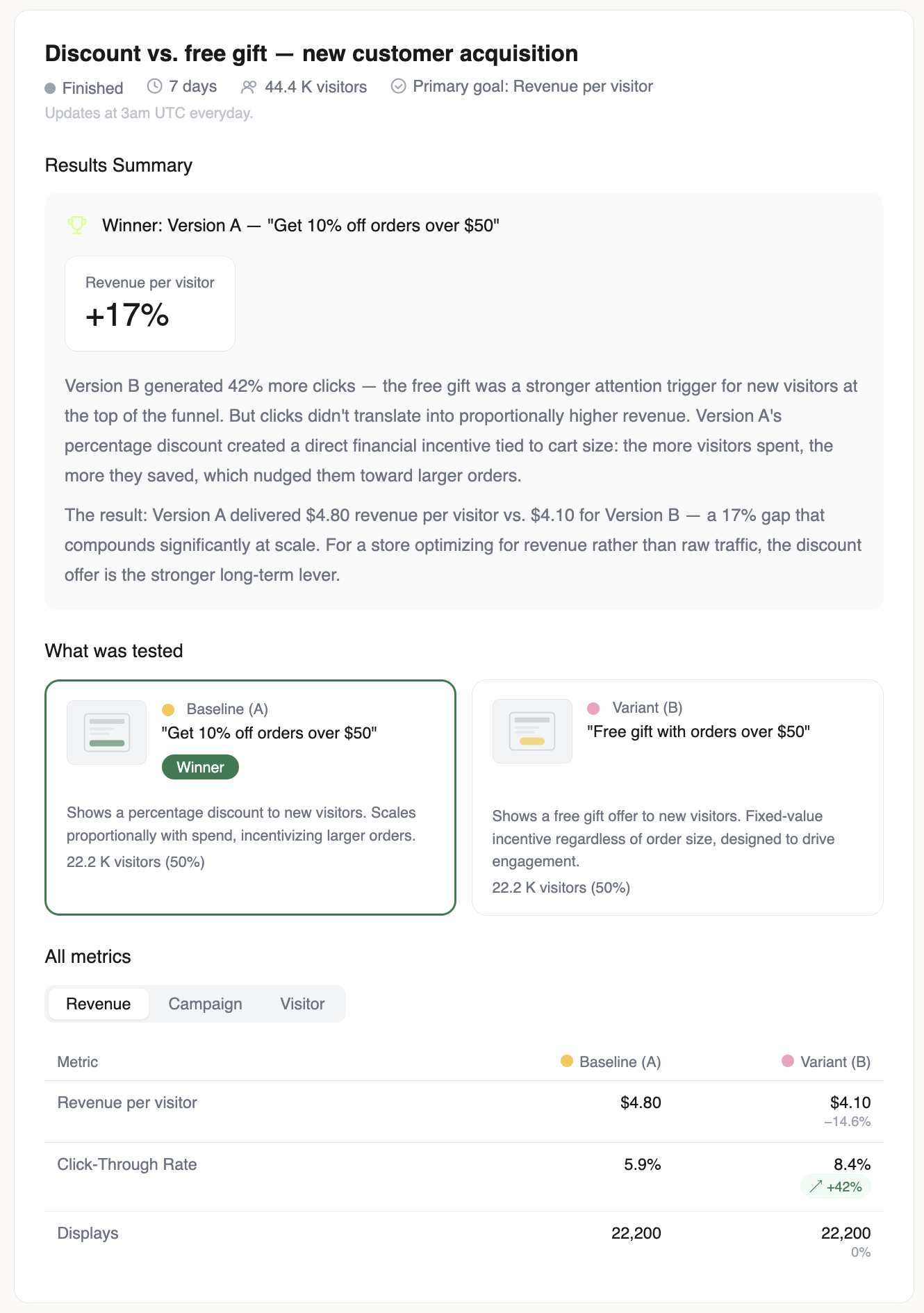The height and width of the screenshot is (1313, 924).
Task: Click the Winner badge on the Baseline card
Action: [x=200, y=767]
